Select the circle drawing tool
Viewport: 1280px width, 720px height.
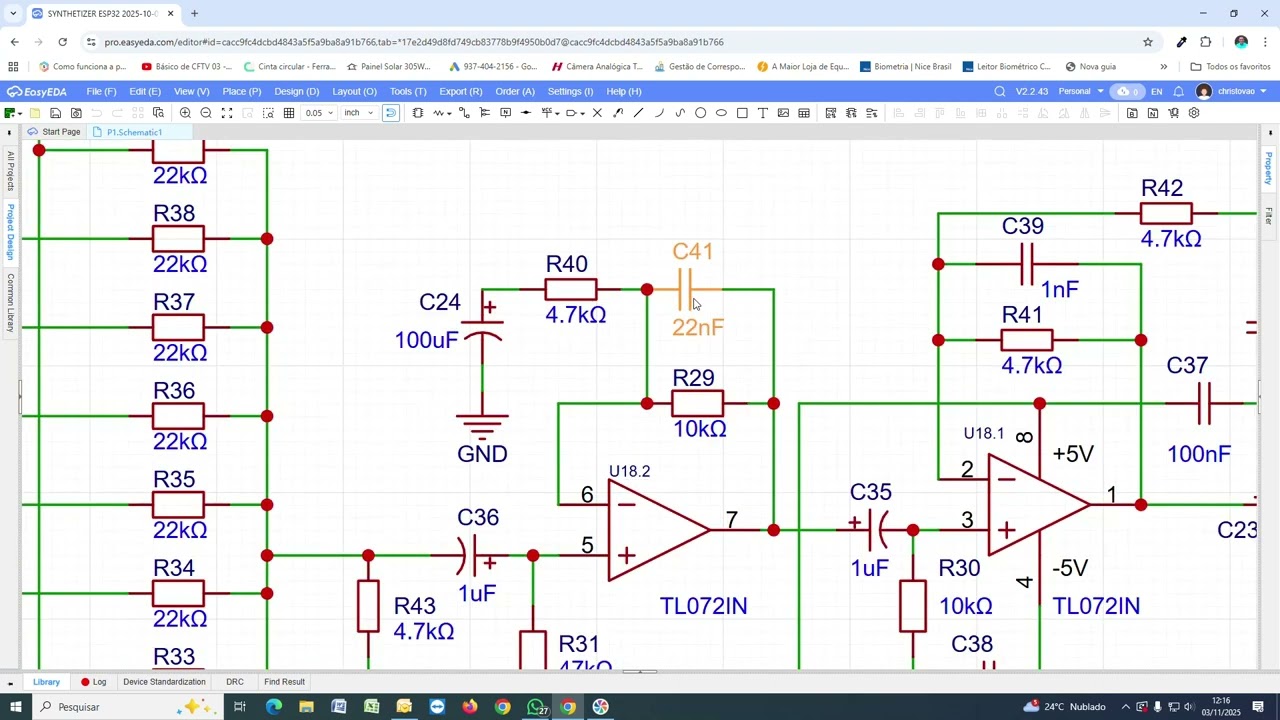click(700, 113)
